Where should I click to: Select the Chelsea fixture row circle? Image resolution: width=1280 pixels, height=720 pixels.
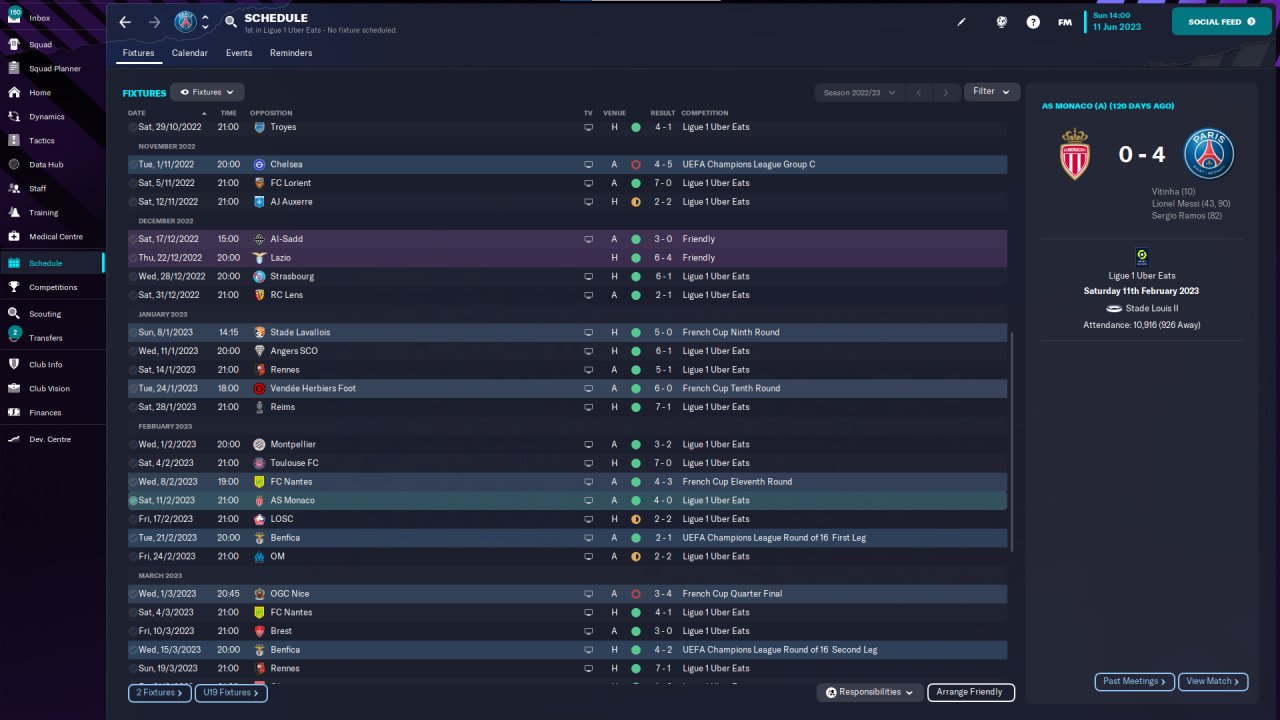133,164
